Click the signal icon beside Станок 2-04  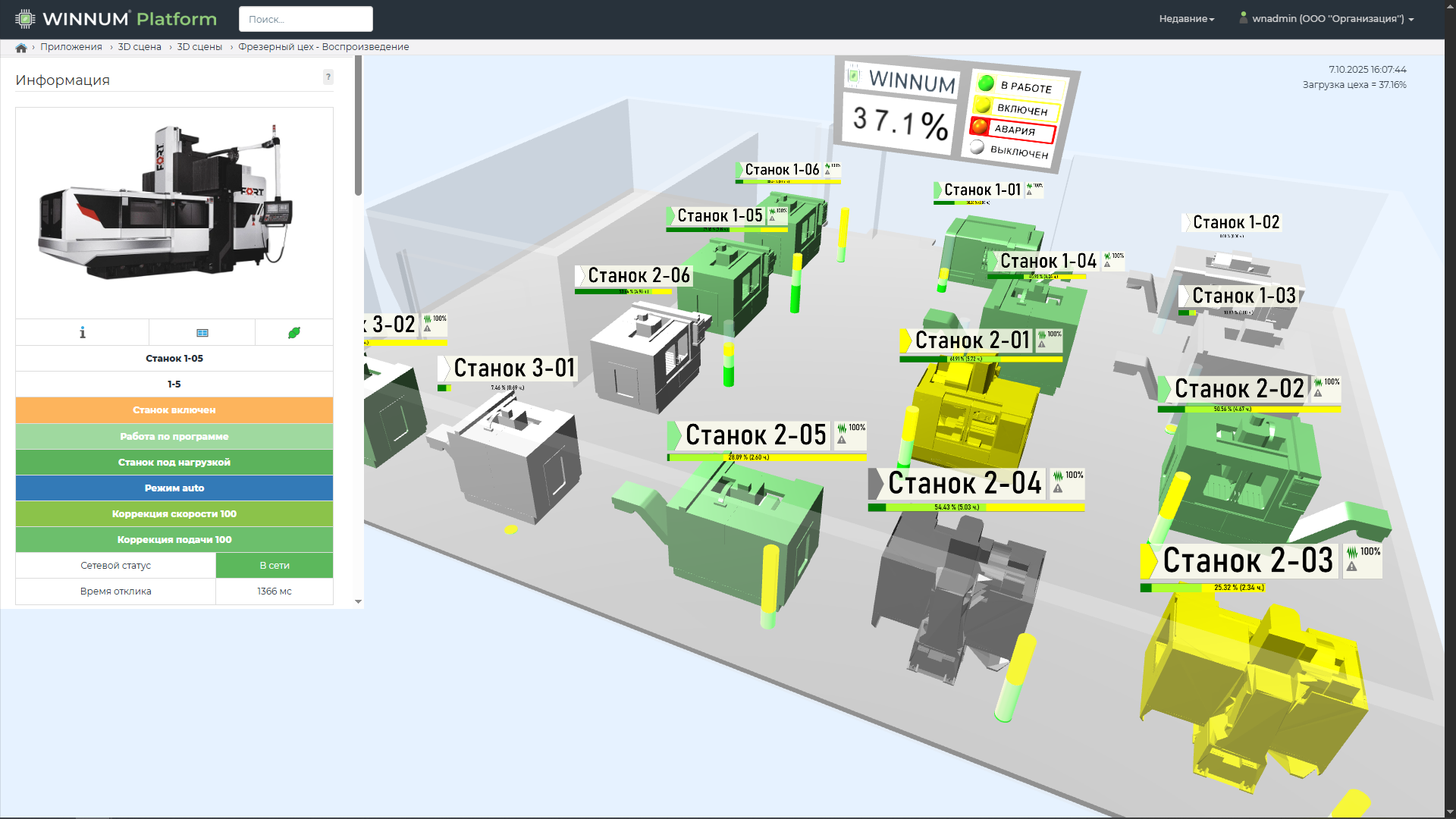[x=1058, y=476]
